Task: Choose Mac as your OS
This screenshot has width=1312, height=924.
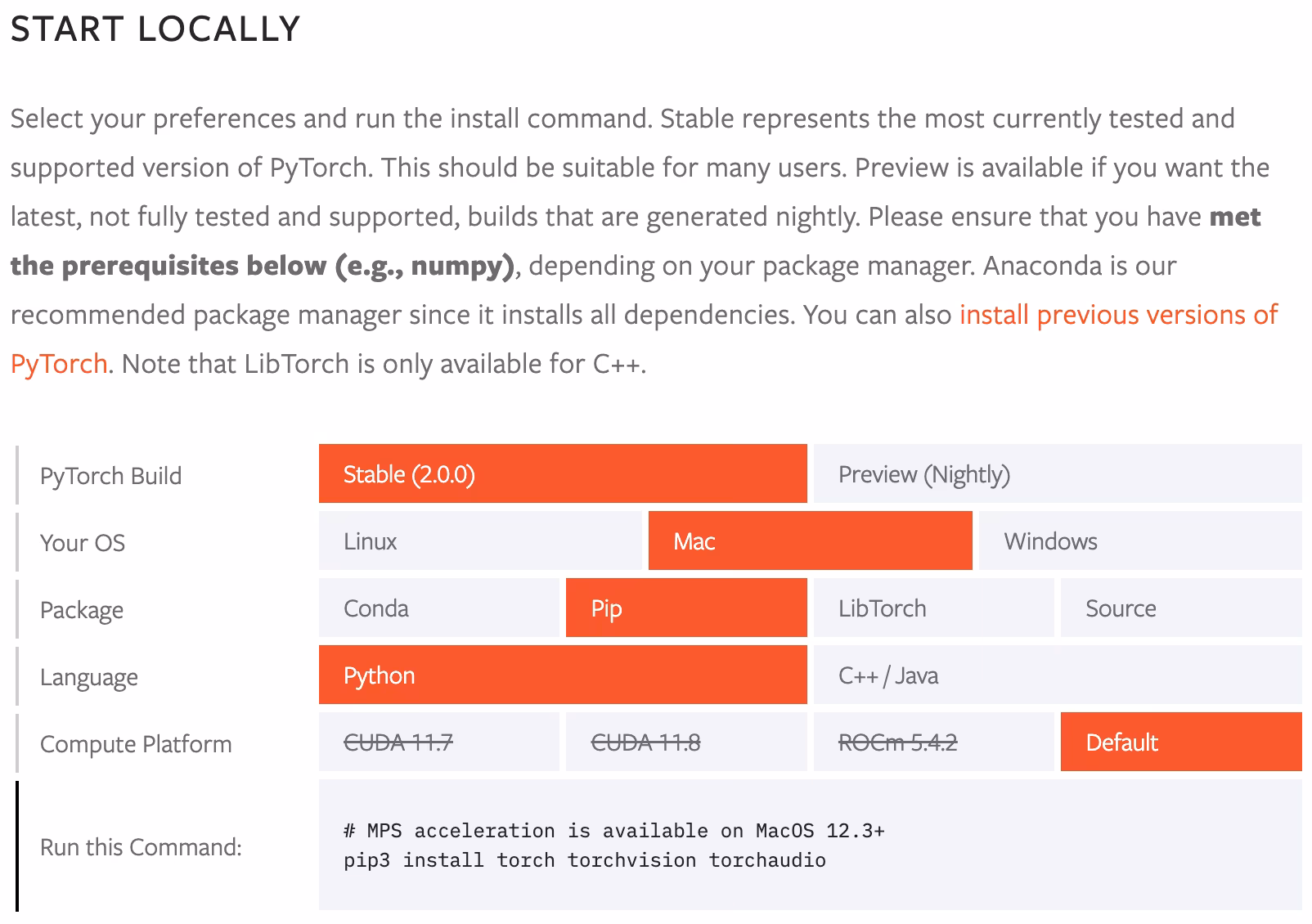Action: [x=808, y=541]
